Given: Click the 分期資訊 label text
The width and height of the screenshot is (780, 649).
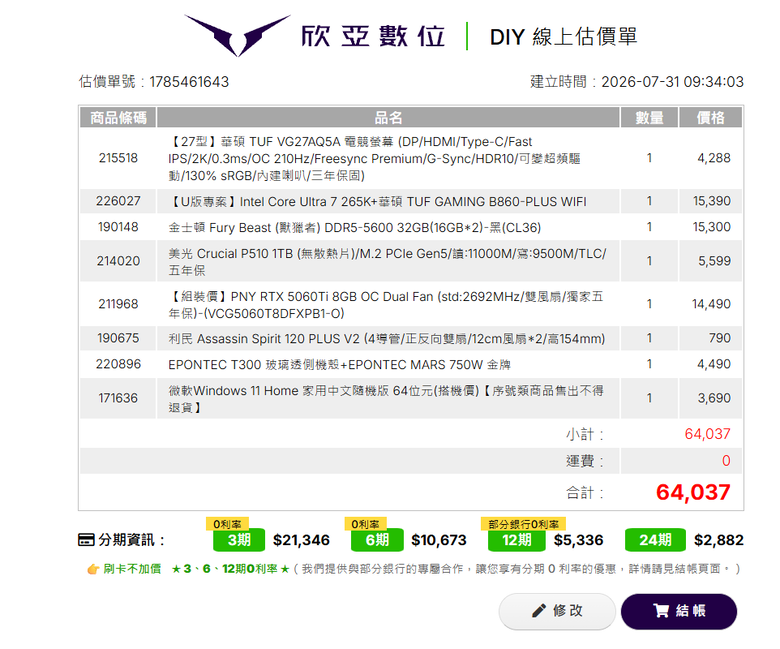Looking at the screenshot, I should click(x=131, y=540).
